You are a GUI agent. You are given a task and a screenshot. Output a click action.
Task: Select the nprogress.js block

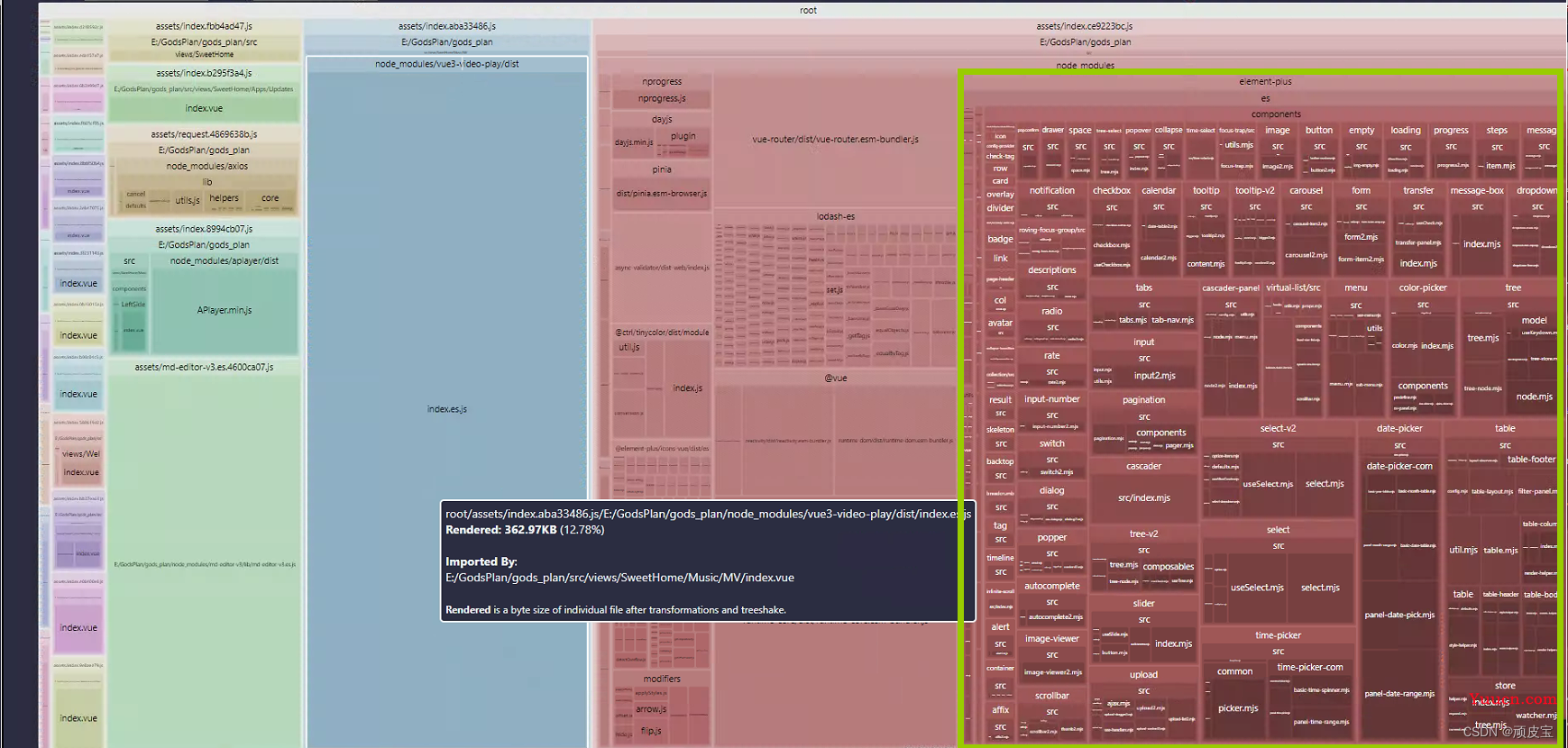coord(662,98)
